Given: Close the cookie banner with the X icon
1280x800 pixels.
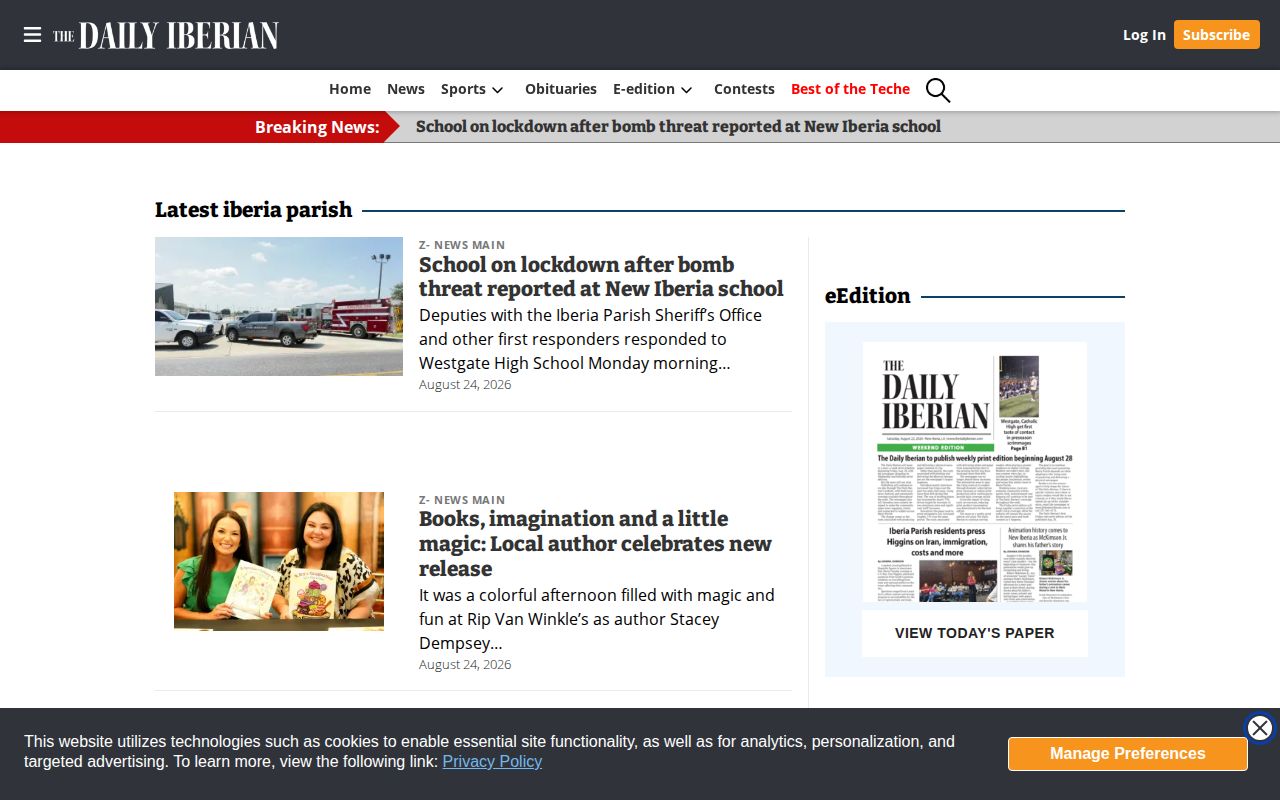Looking at the screenshot, I should (x=1260, y=728).
